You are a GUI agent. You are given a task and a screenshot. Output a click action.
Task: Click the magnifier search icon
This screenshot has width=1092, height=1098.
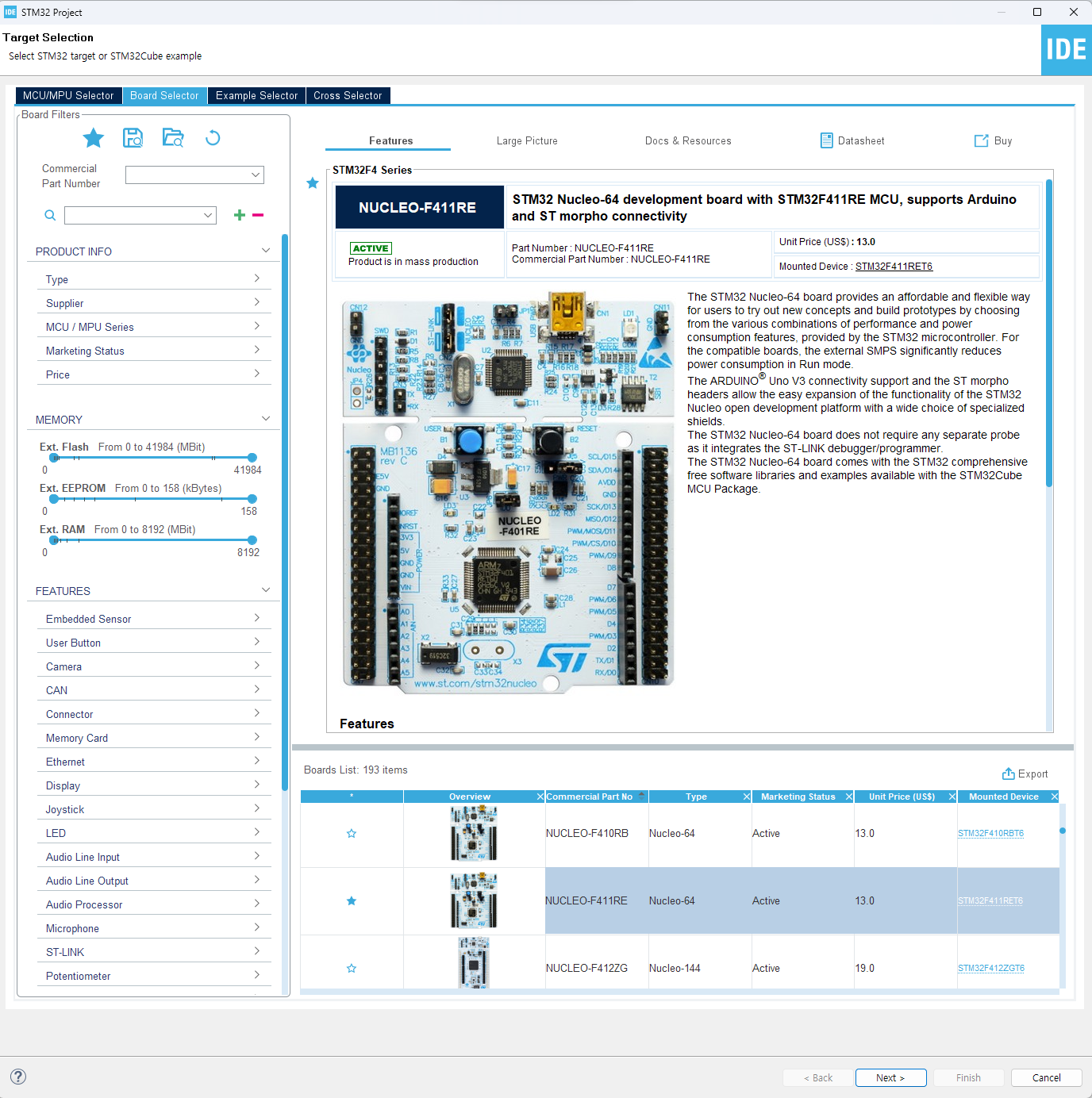point(50,215)
